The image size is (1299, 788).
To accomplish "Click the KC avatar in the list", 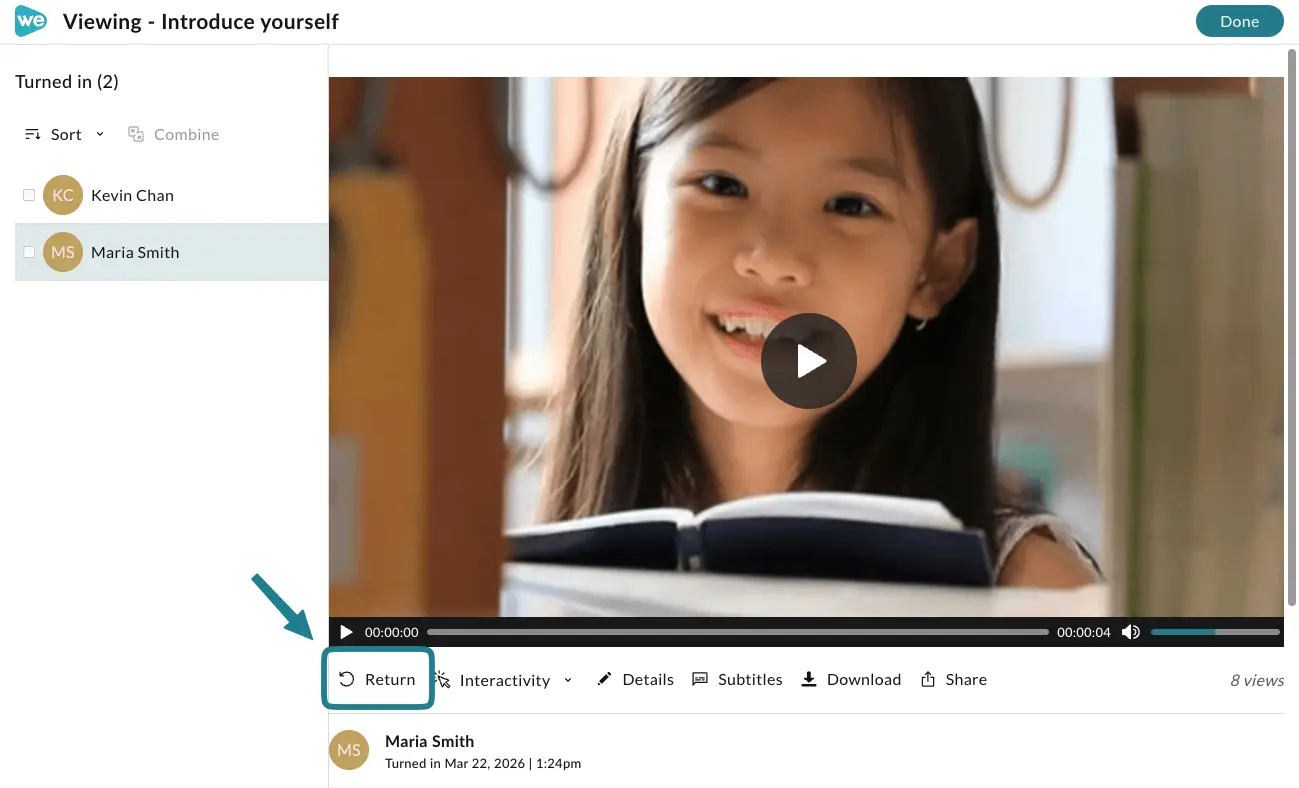I will tap(63, 195).
